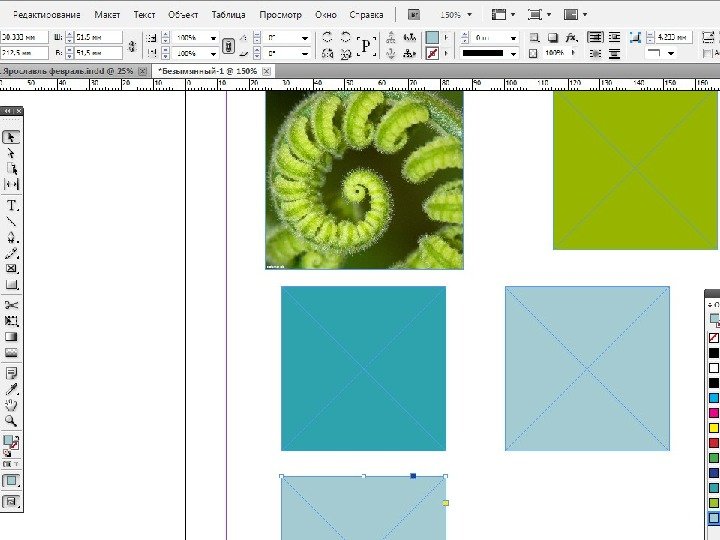Open the shear angle dropdown
The height and width of the screenshot is (540, 720).
[305, 54]
